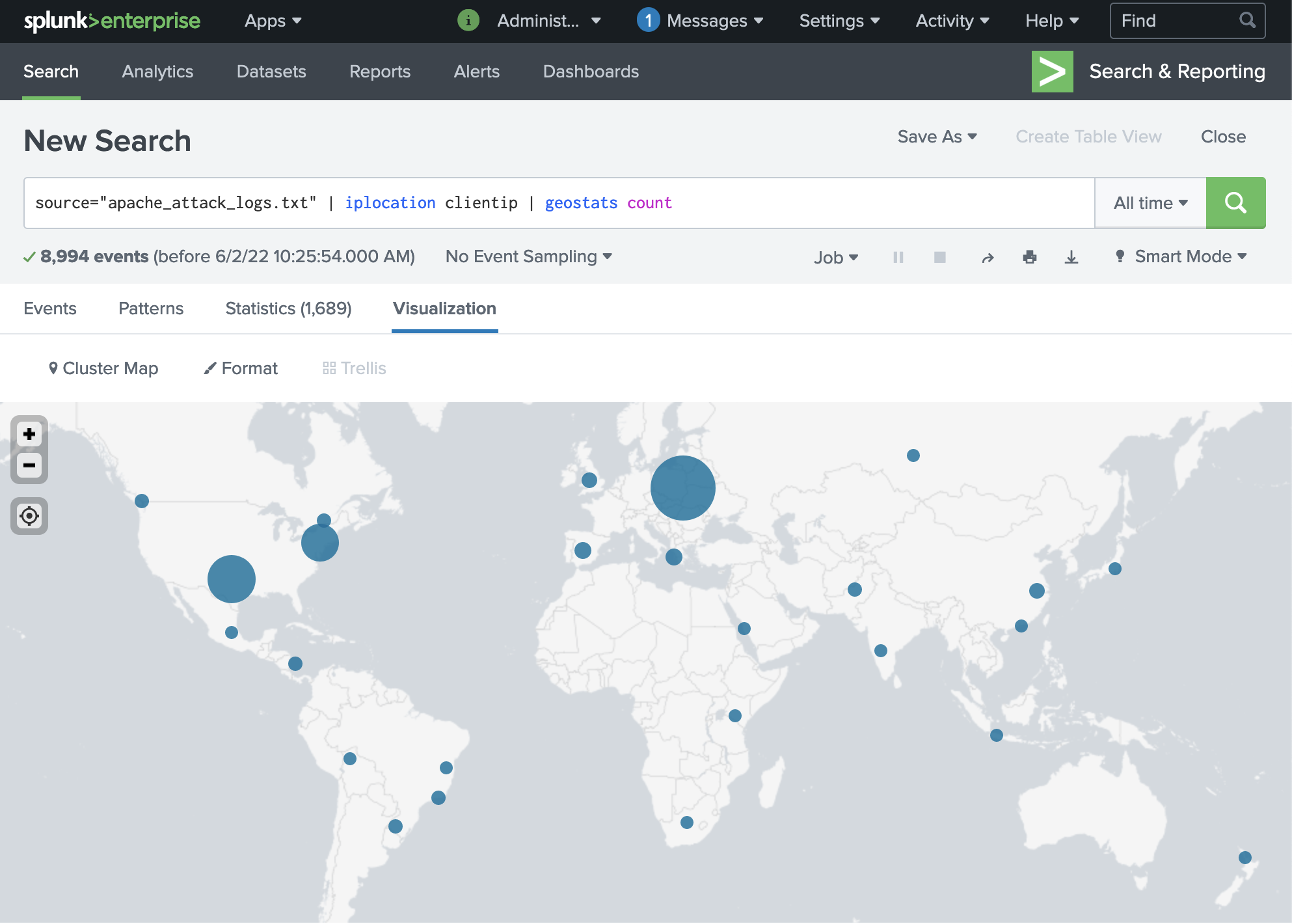Image resolution: width=1292 pixels, height=924 pixels.
Task: Open the Format options
Action: 241,368
